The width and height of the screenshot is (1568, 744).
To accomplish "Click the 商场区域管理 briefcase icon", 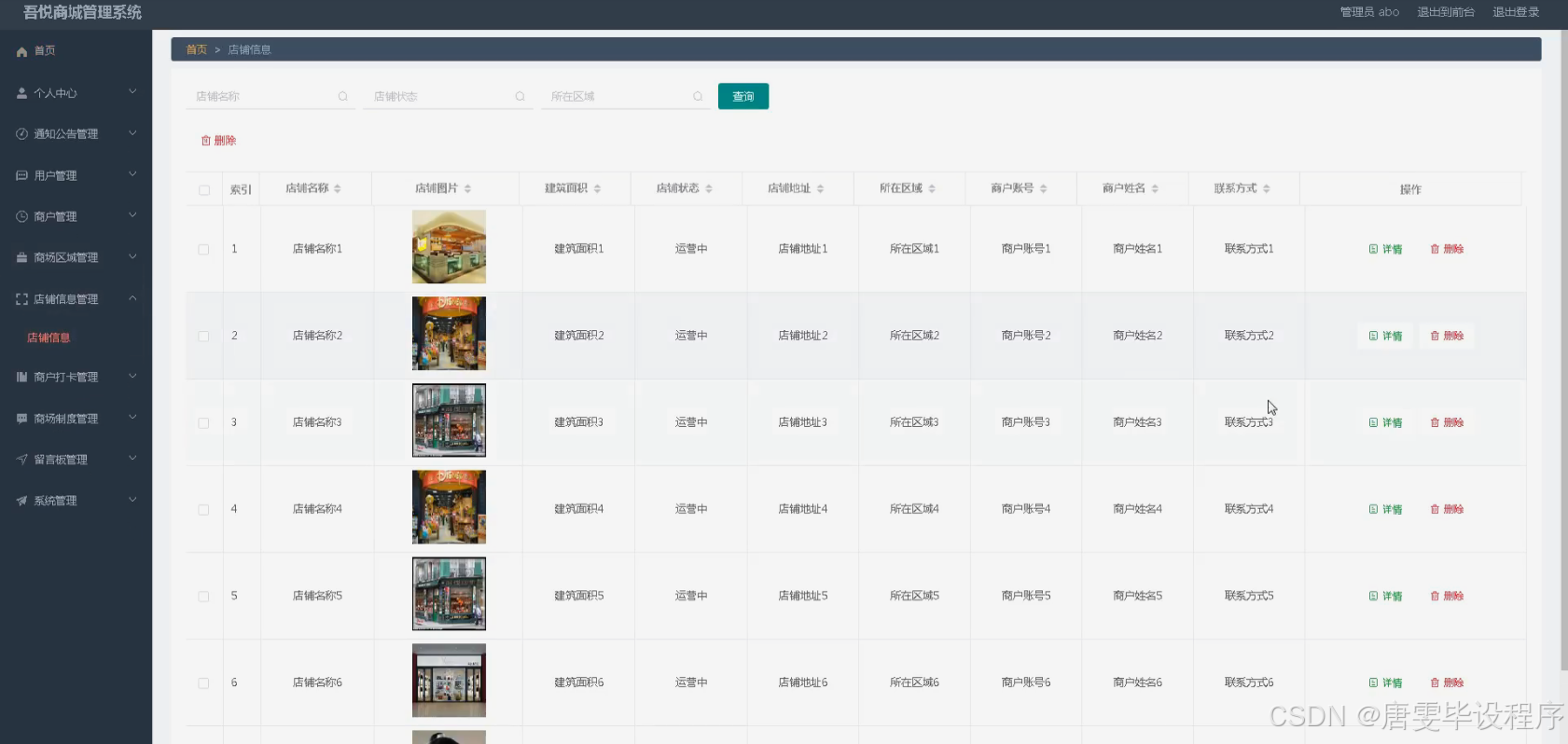I will point(21,257).
